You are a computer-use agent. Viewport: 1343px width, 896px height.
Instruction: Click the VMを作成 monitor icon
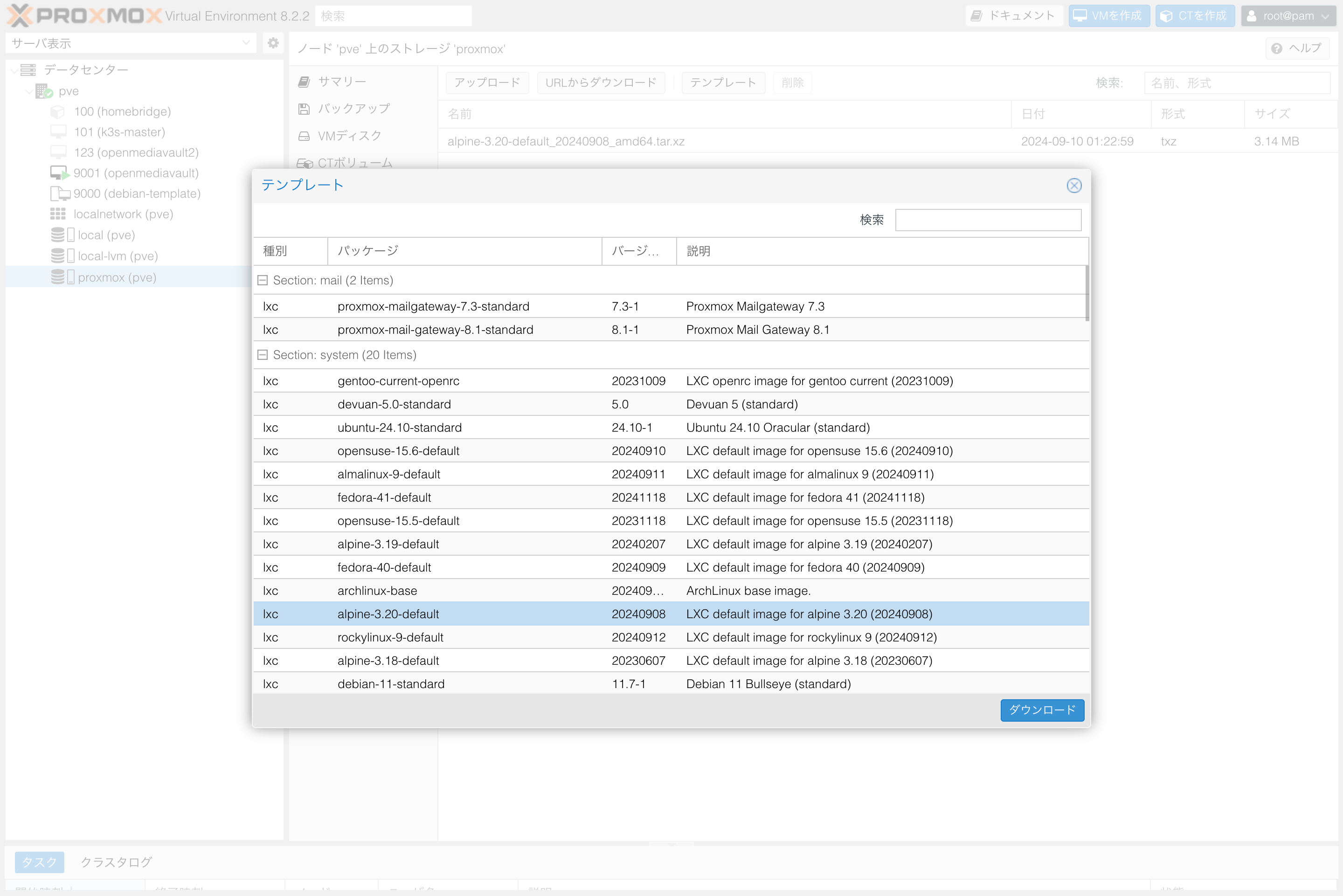click(1080, 15)
